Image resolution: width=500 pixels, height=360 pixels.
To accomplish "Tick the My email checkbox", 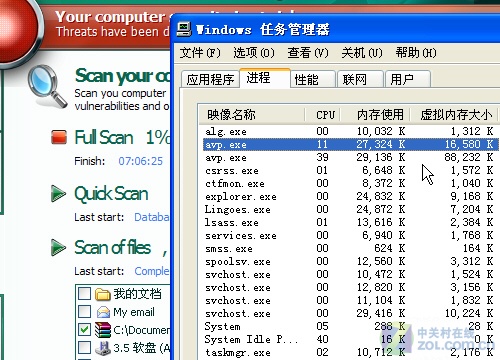I will click(84, 312).
